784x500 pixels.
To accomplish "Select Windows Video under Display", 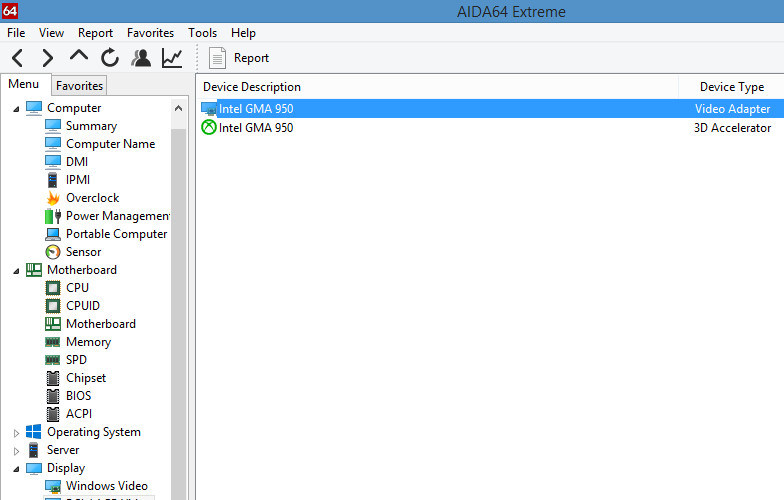I will pos(106,486).
